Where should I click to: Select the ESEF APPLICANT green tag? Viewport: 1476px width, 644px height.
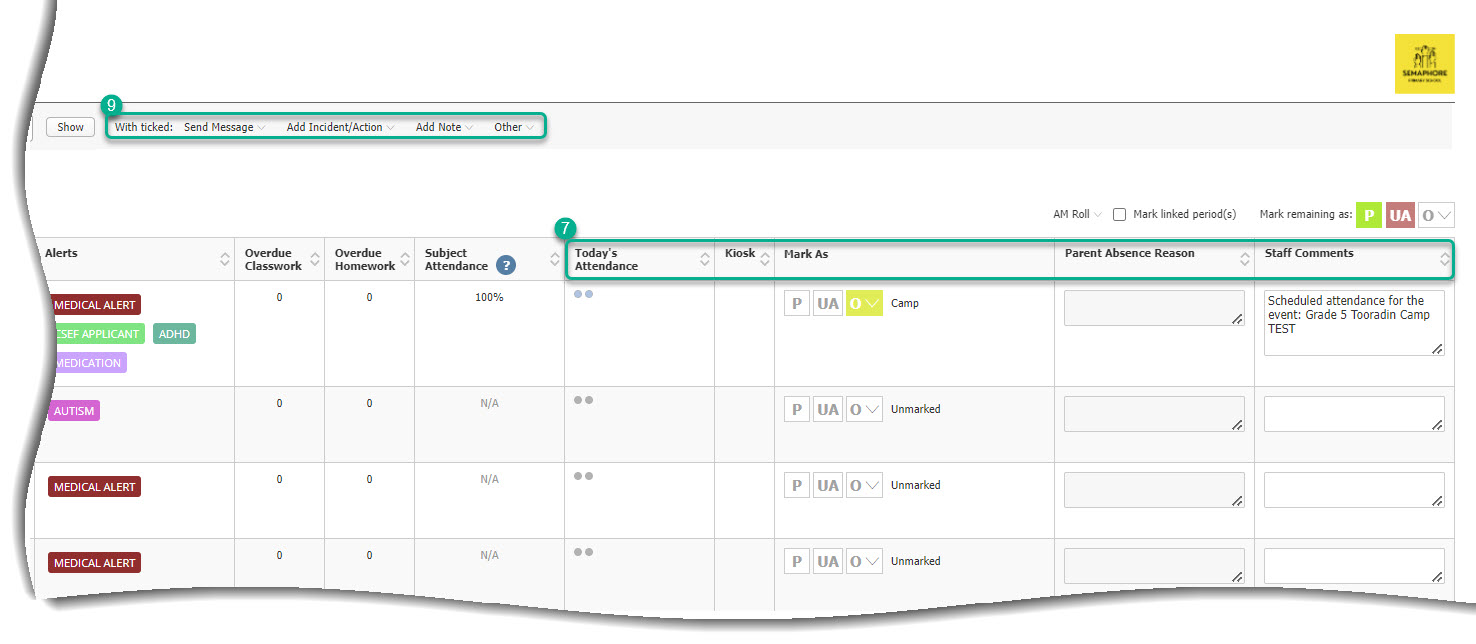(x=97, y=333)
